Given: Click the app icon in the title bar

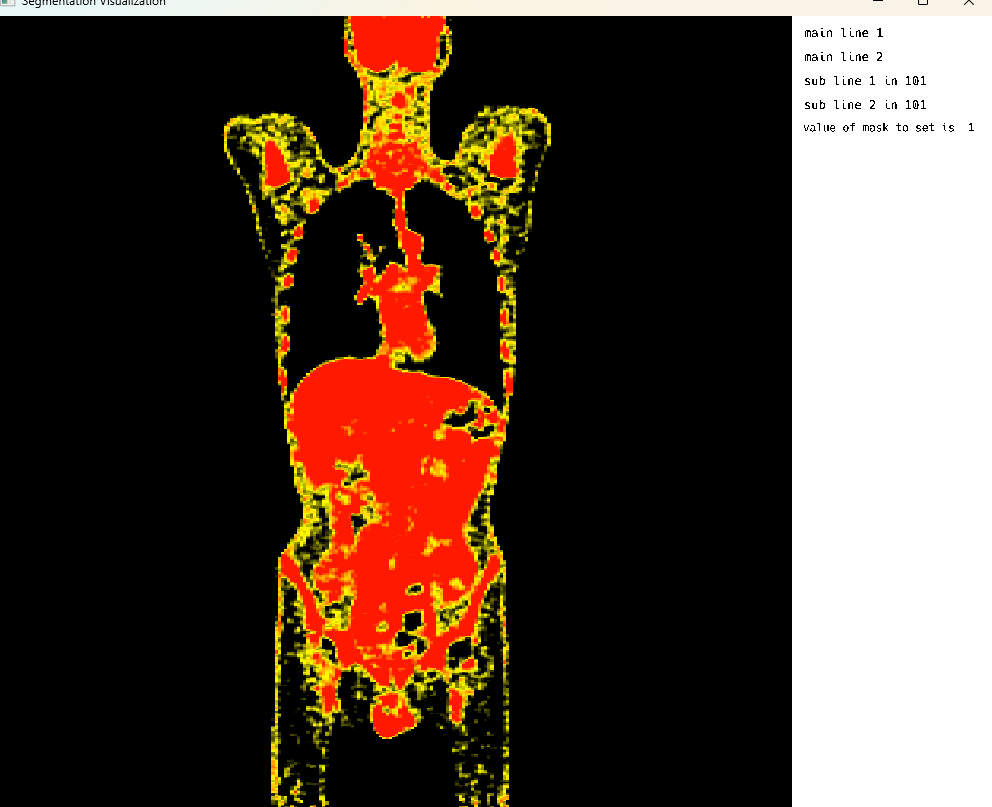Looking at the screenshot, I should (x=7, y=3).
